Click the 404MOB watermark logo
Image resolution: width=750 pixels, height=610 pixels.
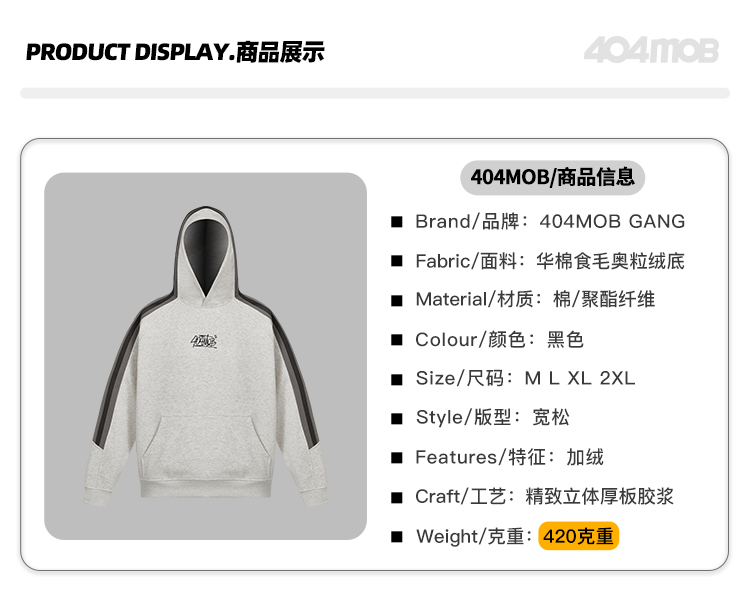click(x=651, y=50)
